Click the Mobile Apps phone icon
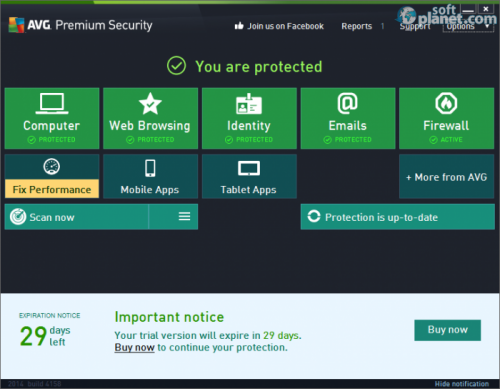 point(150,168)
